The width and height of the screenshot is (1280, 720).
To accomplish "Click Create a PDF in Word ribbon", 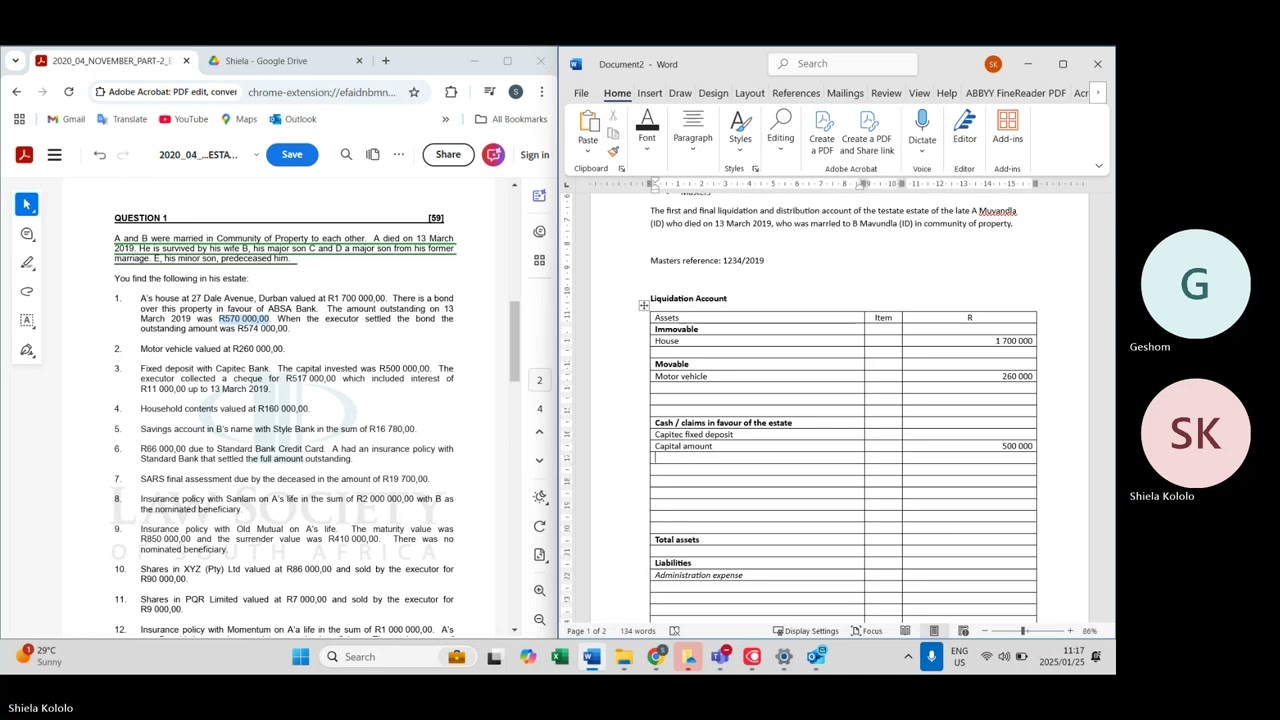I will [822, 133].
